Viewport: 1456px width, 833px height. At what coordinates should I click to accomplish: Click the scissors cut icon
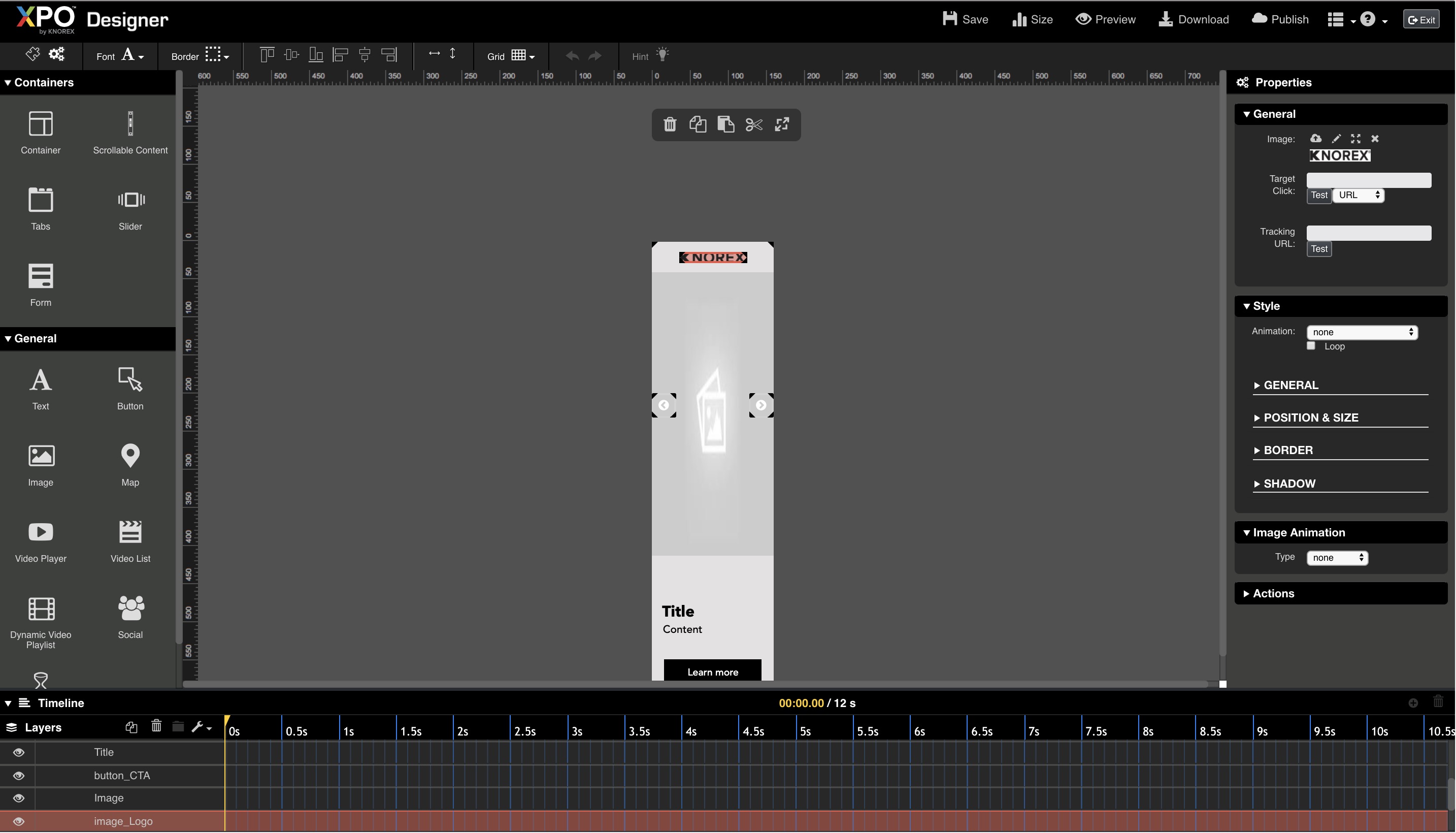coord(753,124)
